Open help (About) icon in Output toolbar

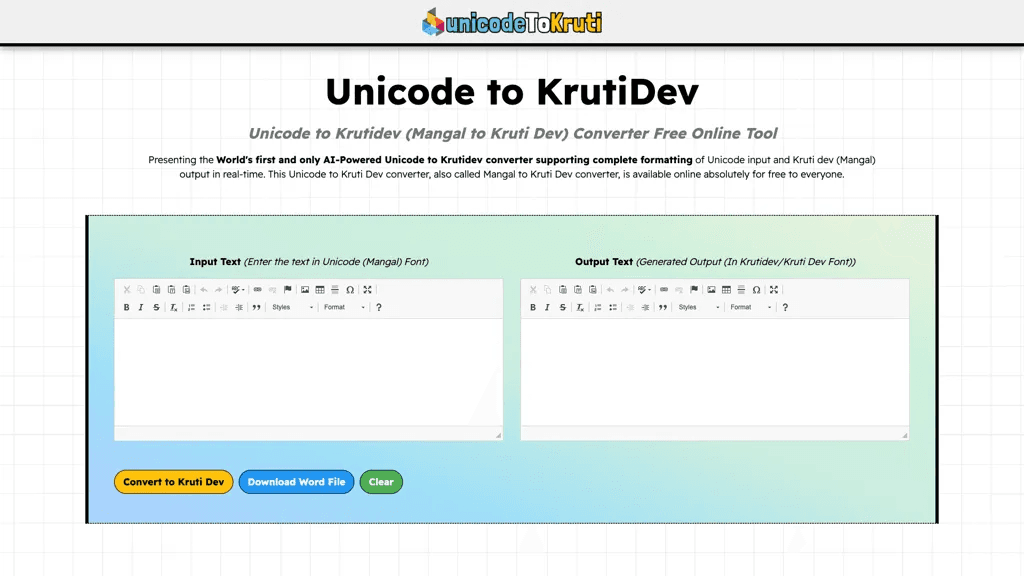click(785, 307)
